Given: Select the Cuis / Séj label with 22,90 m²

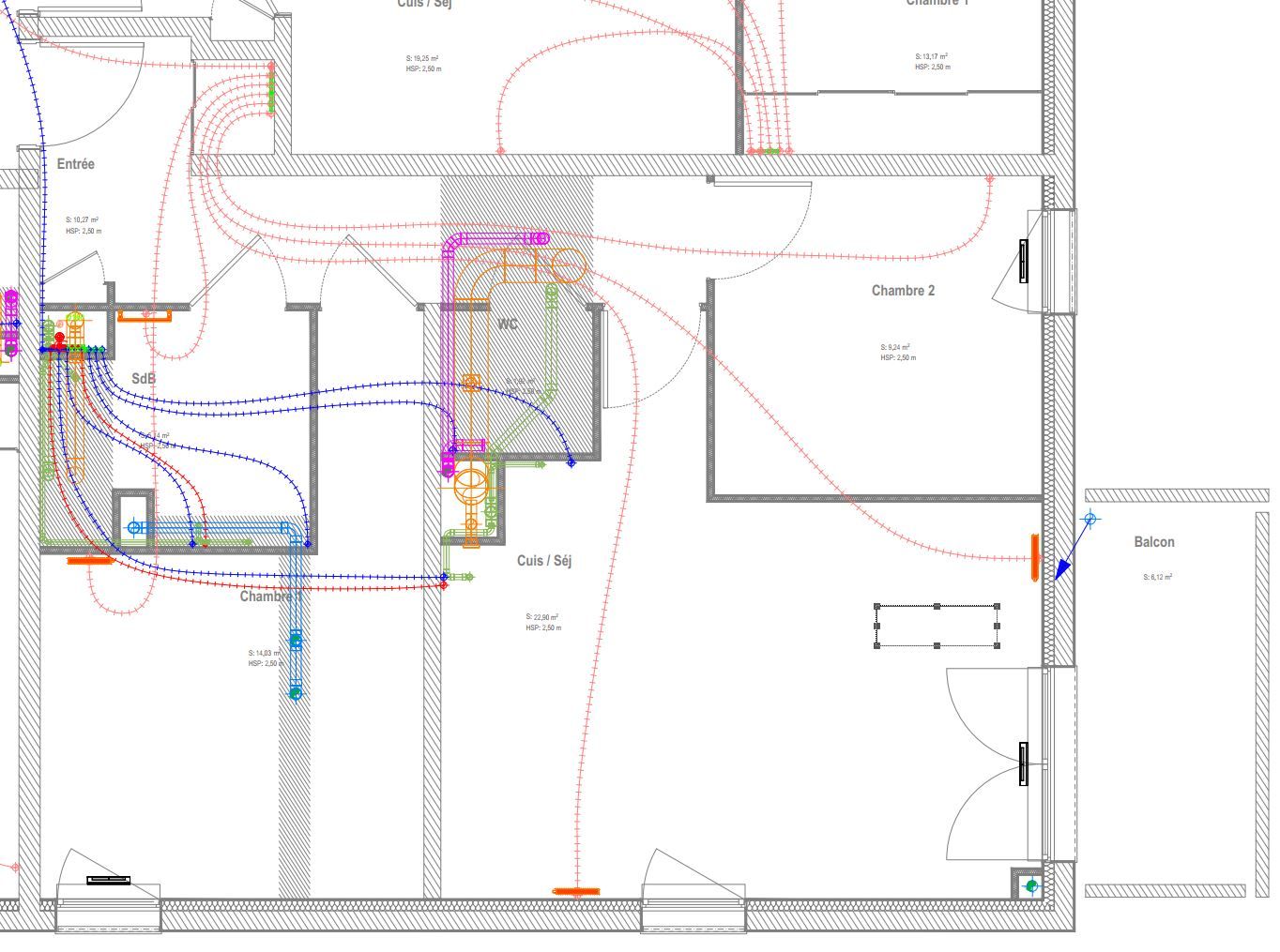Looking at the screenshot, I should tap(544, 561).
